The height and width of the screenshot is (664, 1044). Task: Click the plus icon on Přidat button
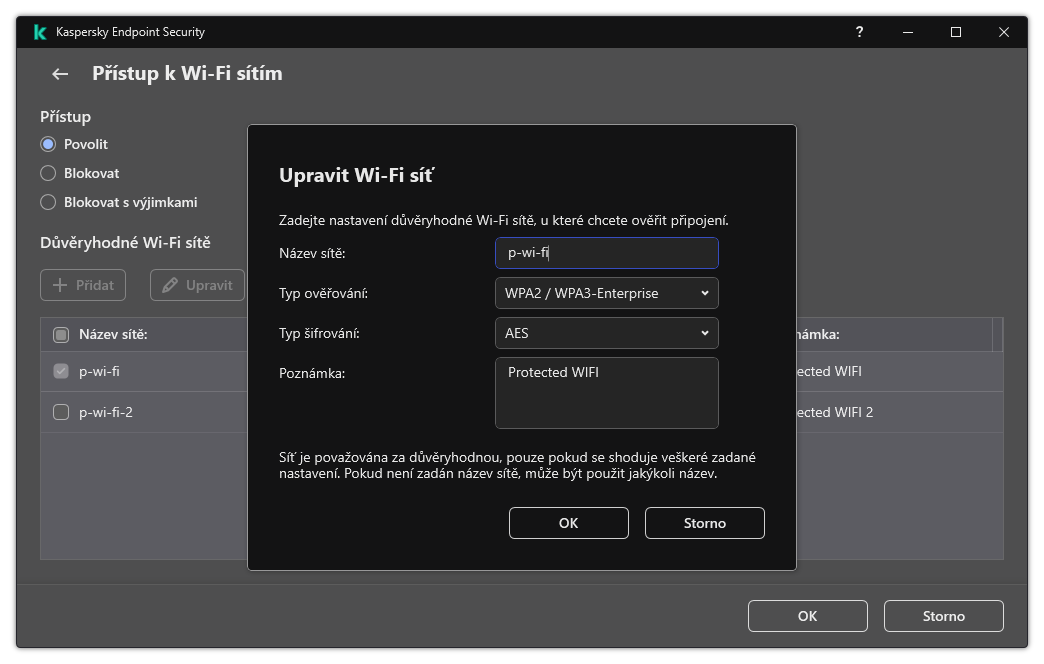tap(58, 285)
